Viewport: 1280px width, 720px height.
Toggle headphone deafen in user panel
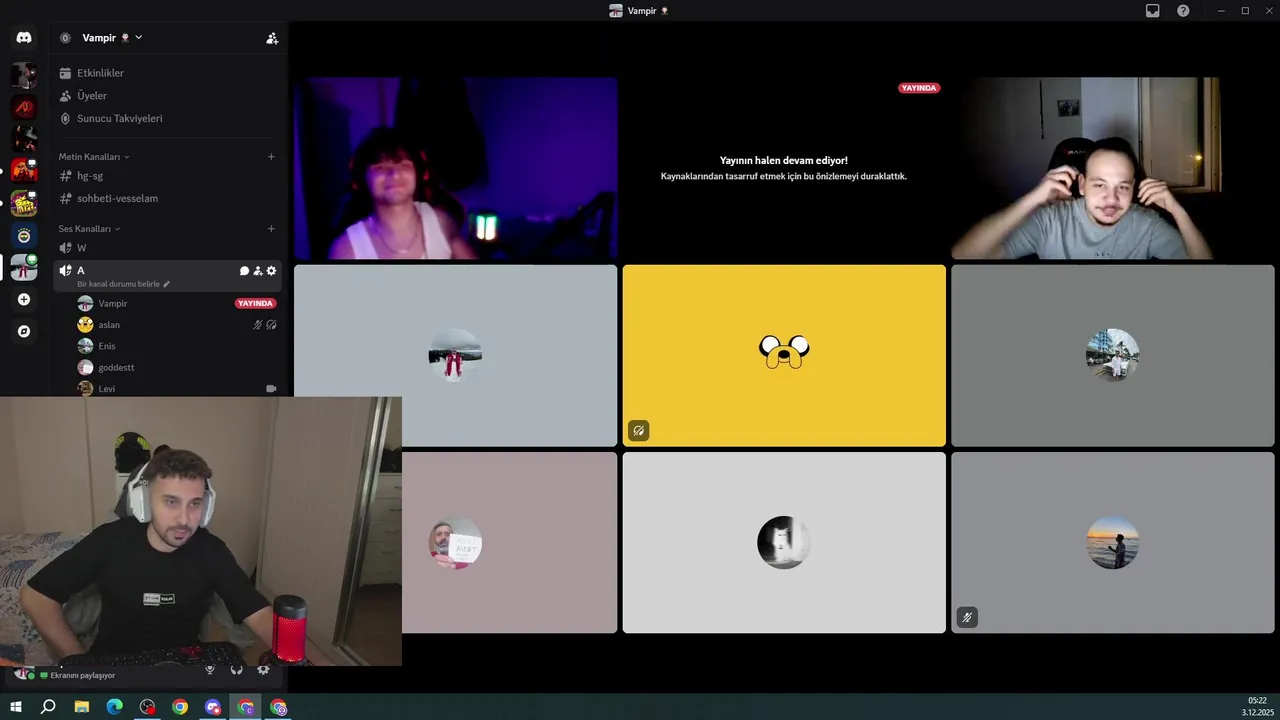pos(237,670)
